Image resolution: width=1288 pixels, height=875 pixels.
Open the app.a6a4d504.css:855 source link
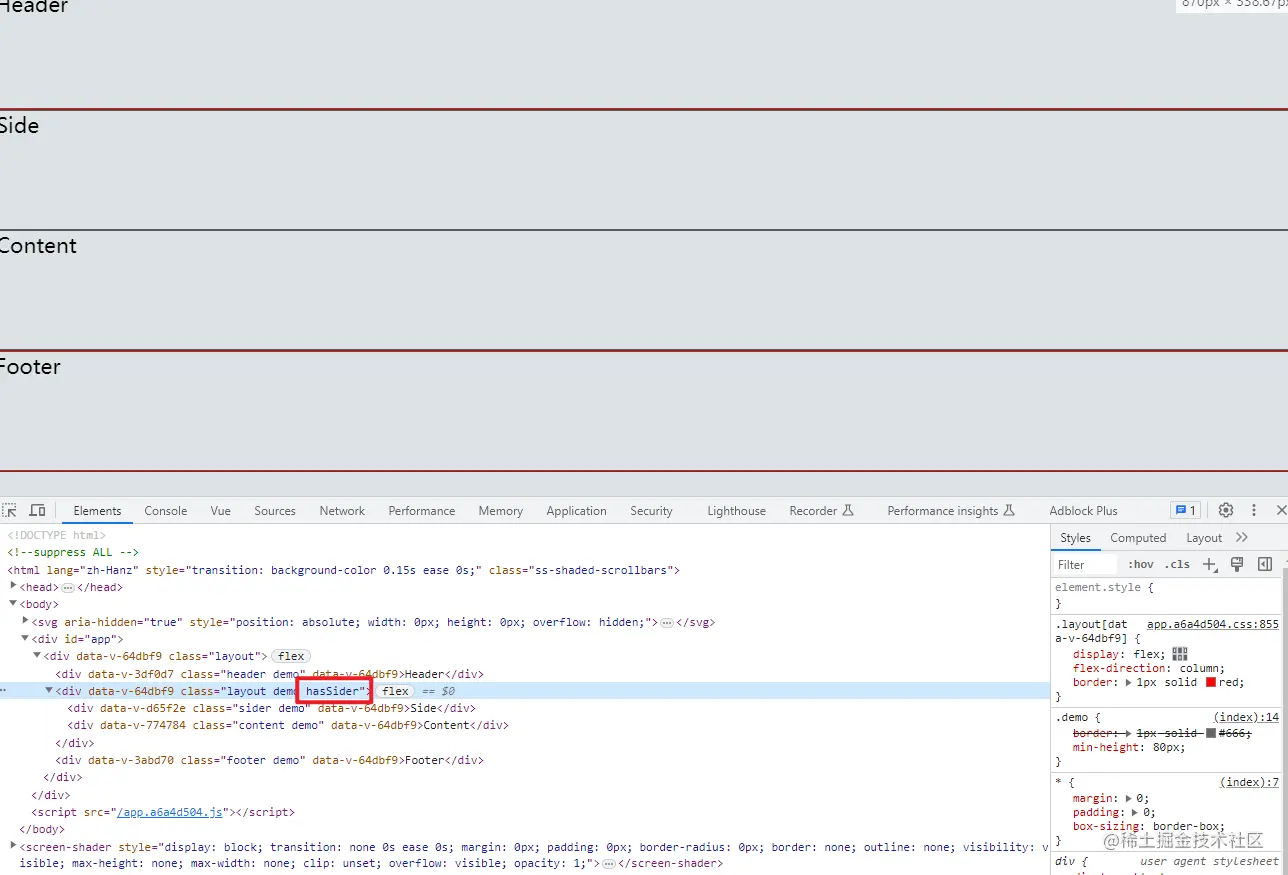(x=1213, y=624)
